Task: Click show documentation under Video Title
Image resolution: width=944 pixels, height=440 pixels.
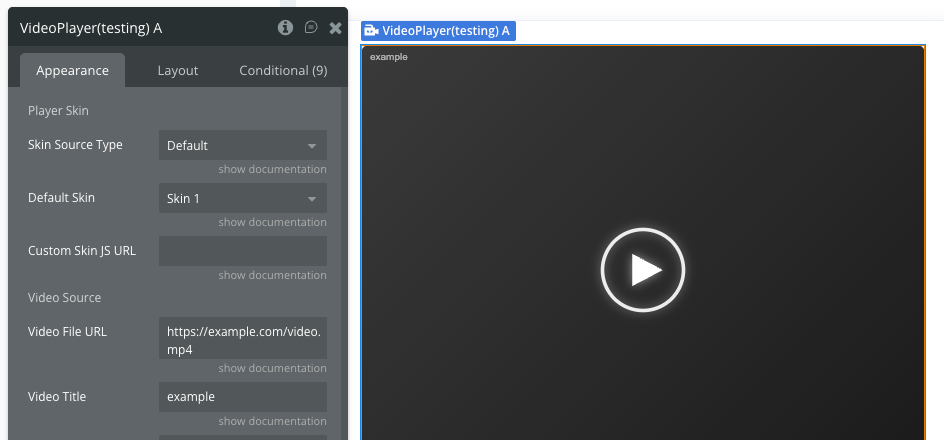Action: pos(272,421)
